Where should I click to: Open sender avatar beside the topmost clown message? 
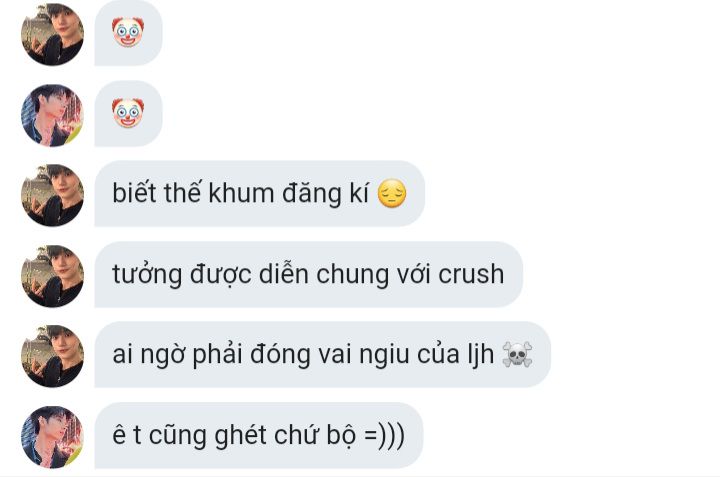[52, 34]
